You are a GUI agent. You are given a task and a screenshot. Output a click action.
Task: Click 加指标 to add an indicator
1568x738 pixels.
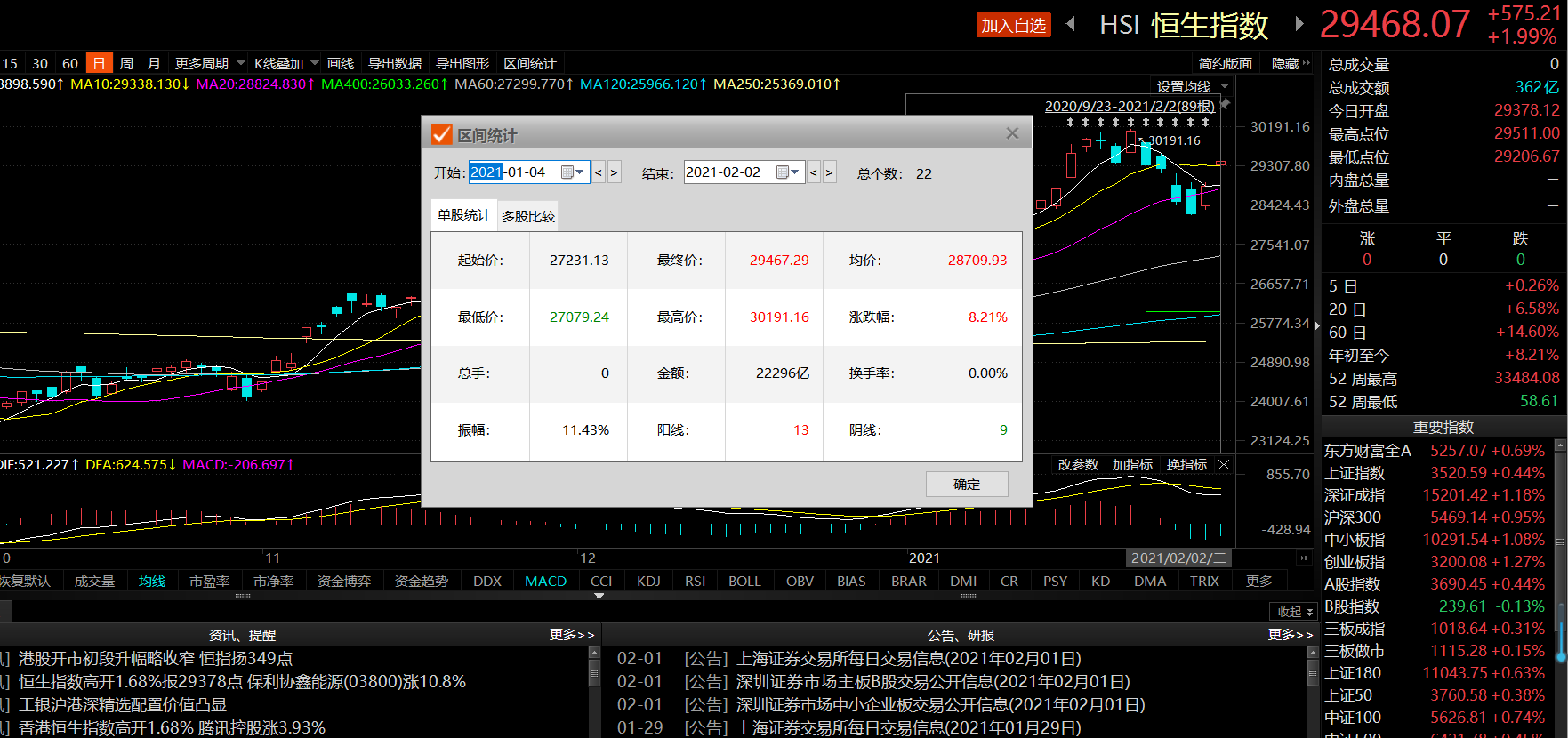pyautogui.click(x=1132, y=464)
